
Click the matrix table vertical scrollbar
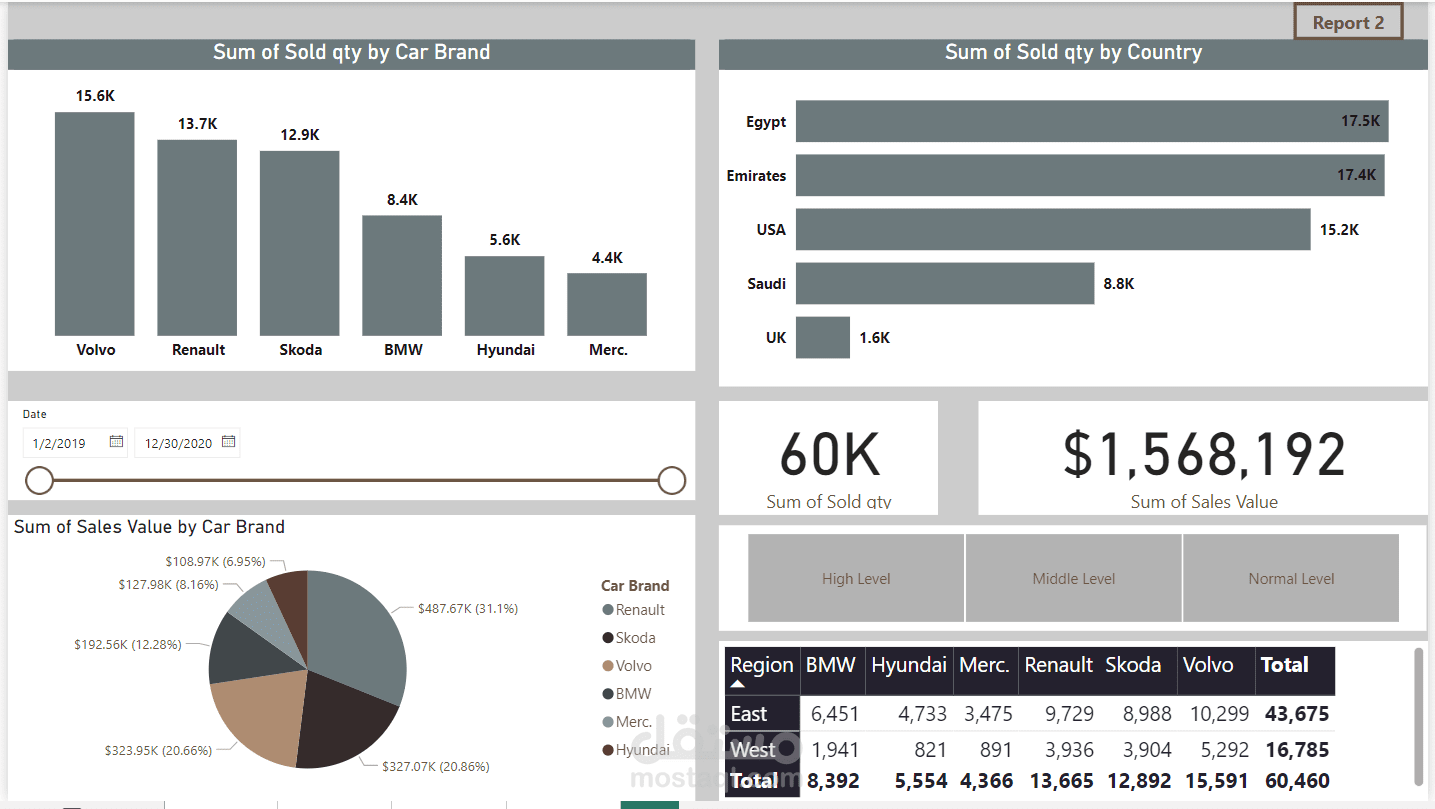pyautogui.click(x=1418, y=716)
